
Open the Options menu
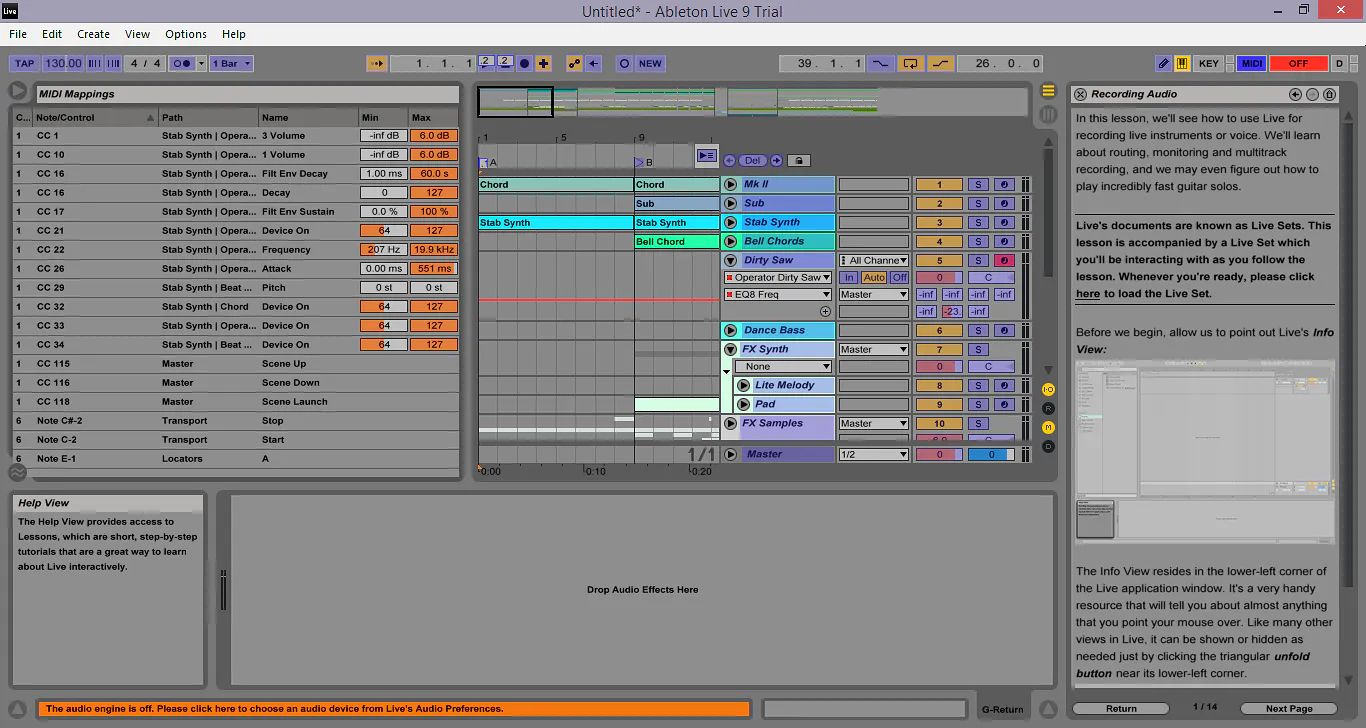point(185,33)
